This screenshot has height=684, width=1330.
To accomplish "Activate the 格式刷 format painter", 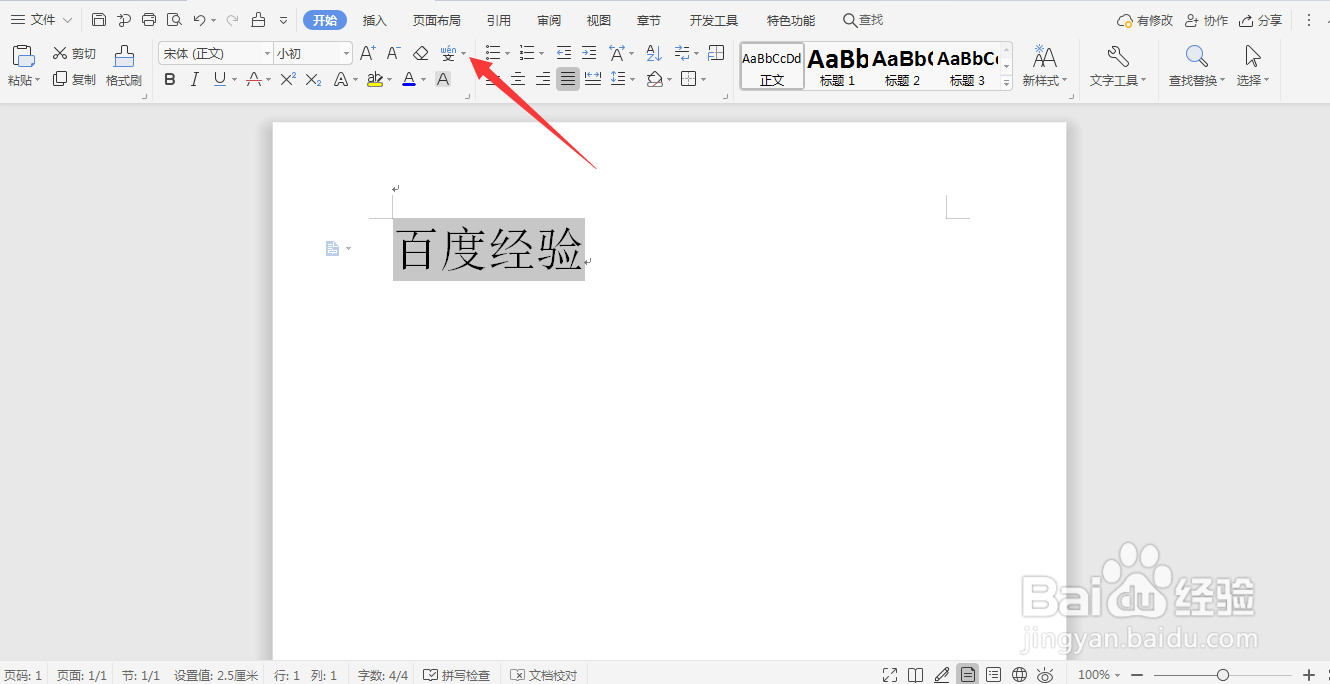I will pos(124,67).
